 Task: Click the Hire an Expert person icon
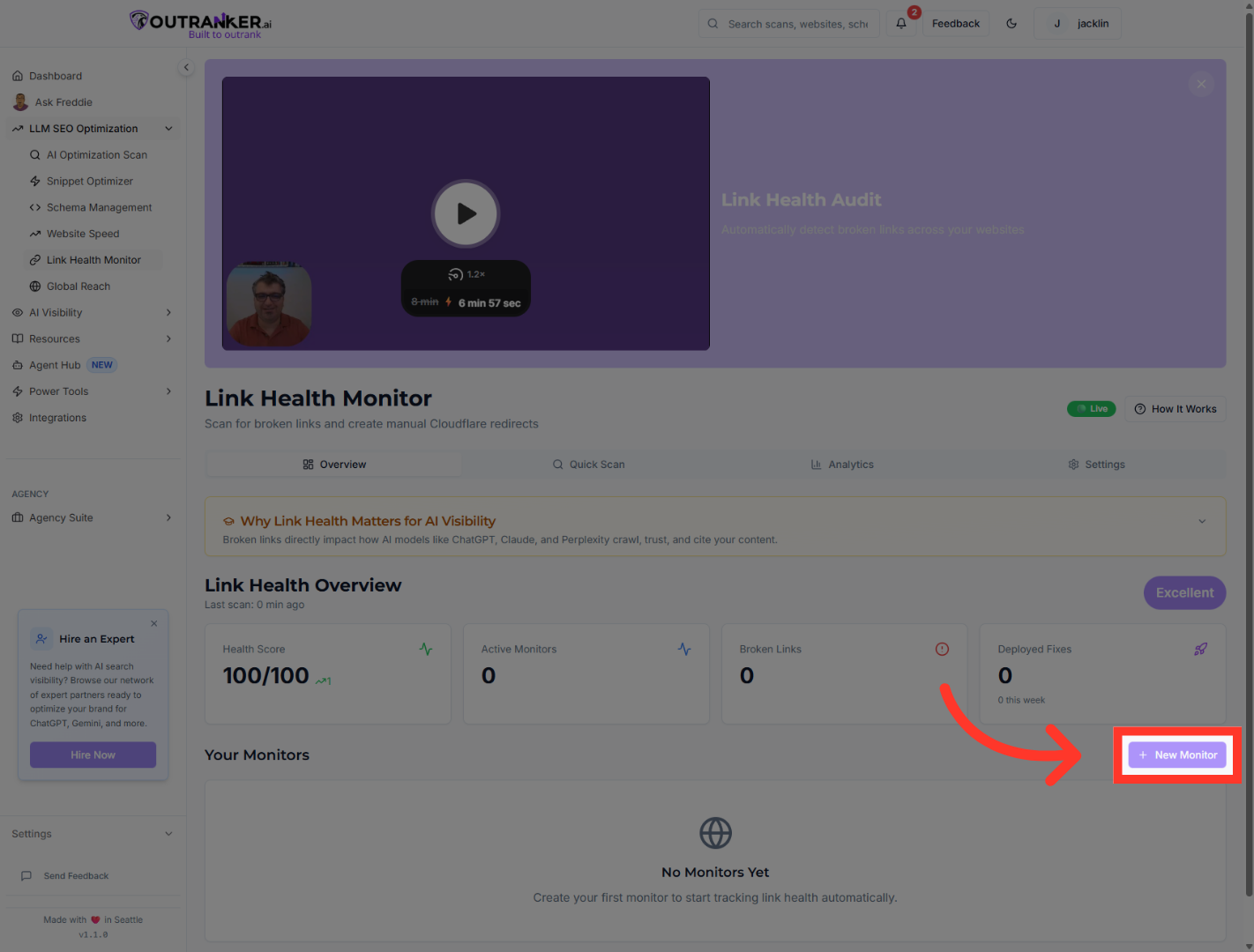click(x=41, y=638)
